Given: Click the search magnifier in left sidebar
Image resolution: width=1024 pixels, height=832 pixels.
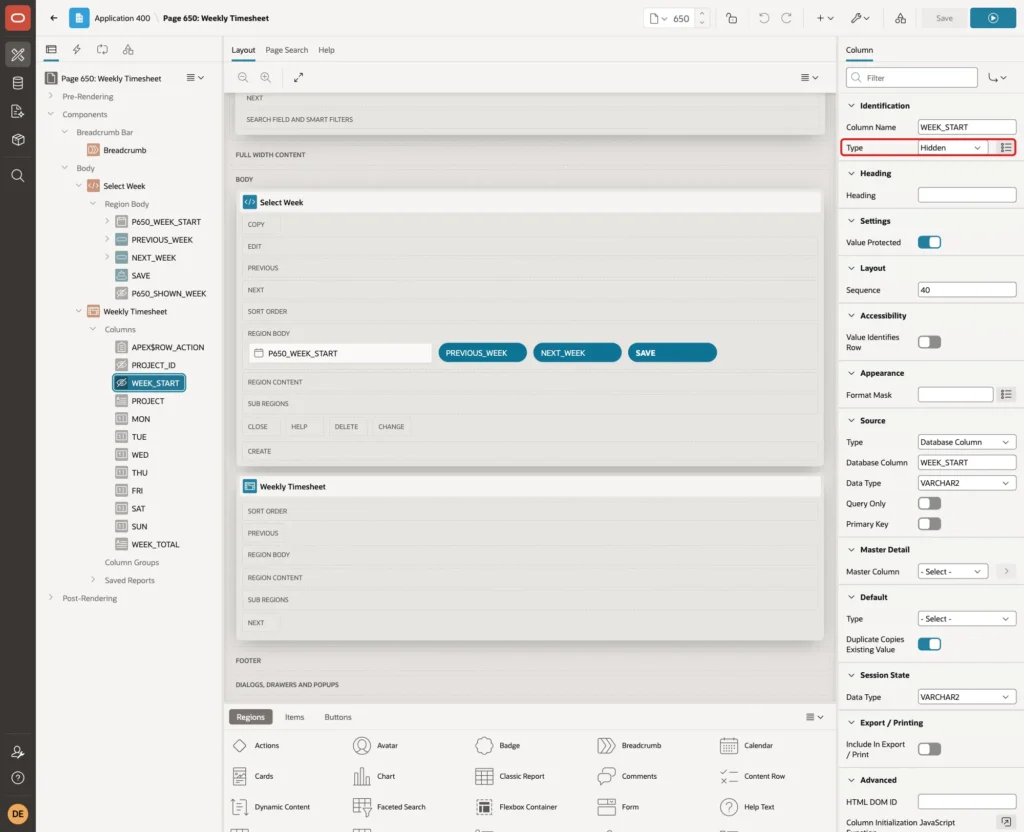Looking at the screenshot, I should (x=18, y=176).
